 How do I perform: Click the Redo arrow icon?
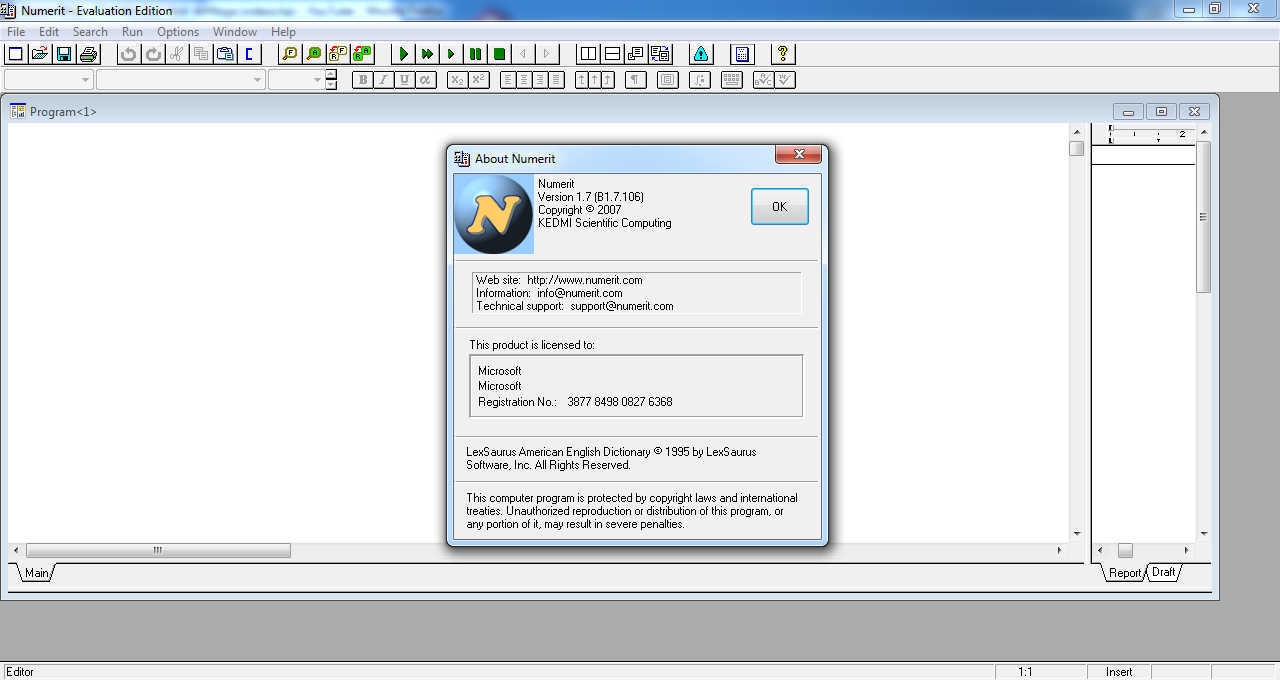coord(153,54)
